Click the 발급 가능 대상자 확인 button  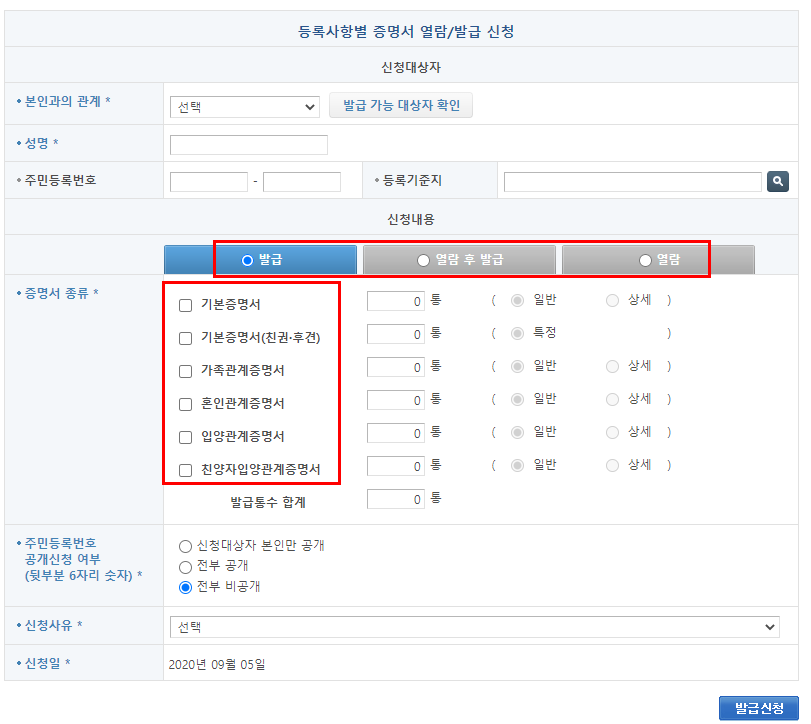coord(401,105)
